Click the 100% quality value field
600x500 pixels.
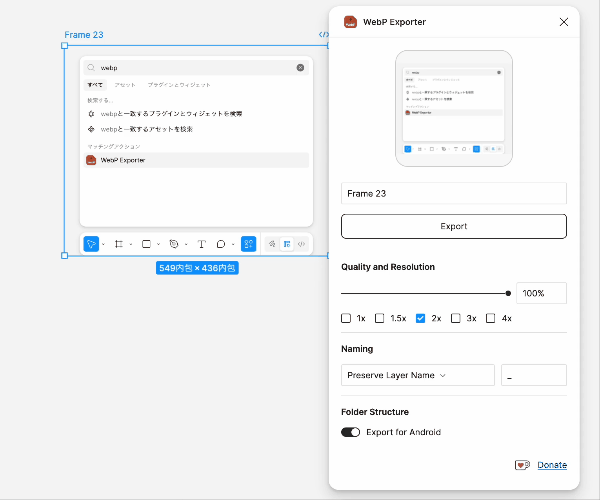coord(541,293)
